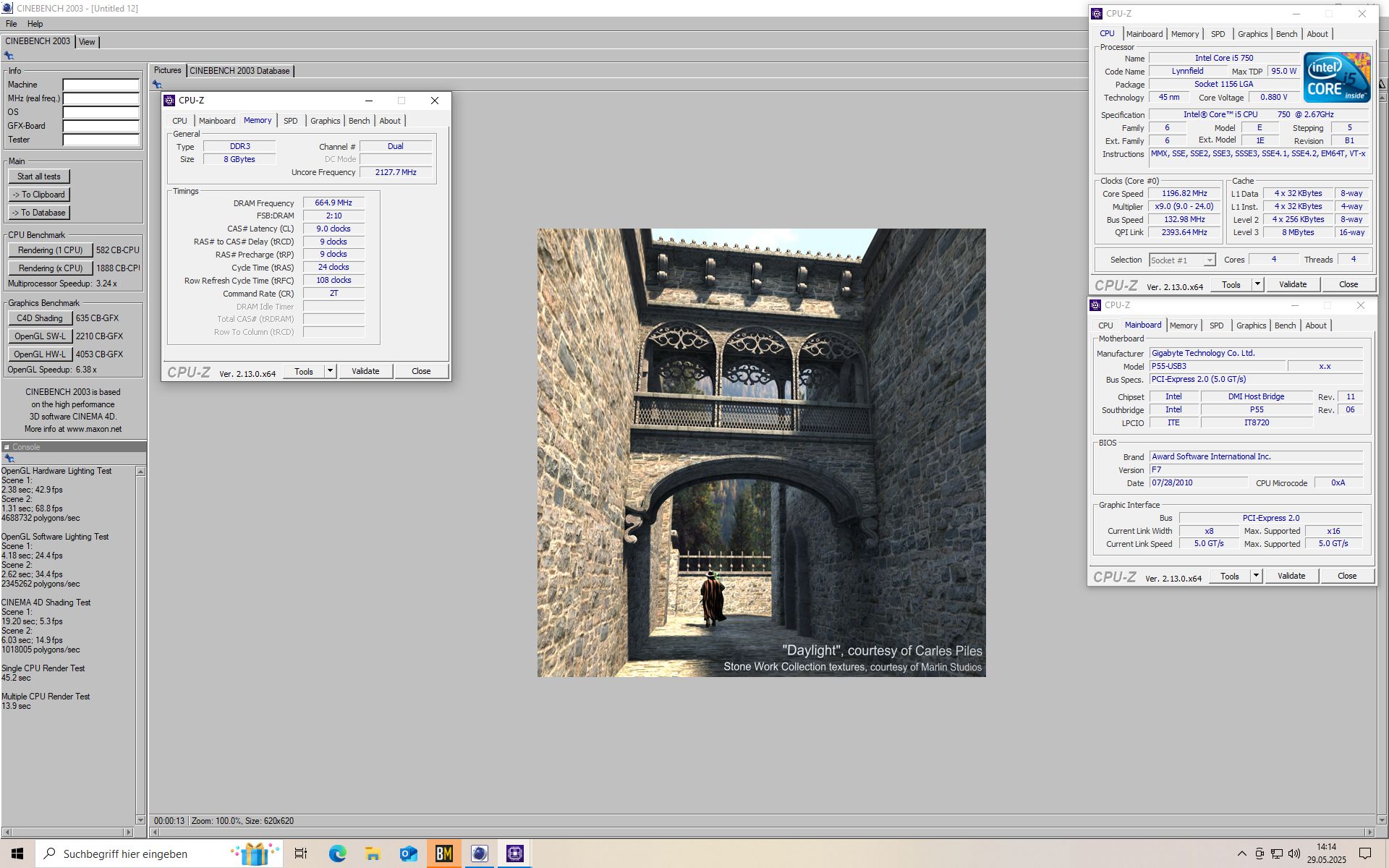Switch to the View tab in CINEBENCH

click(87, 42)
